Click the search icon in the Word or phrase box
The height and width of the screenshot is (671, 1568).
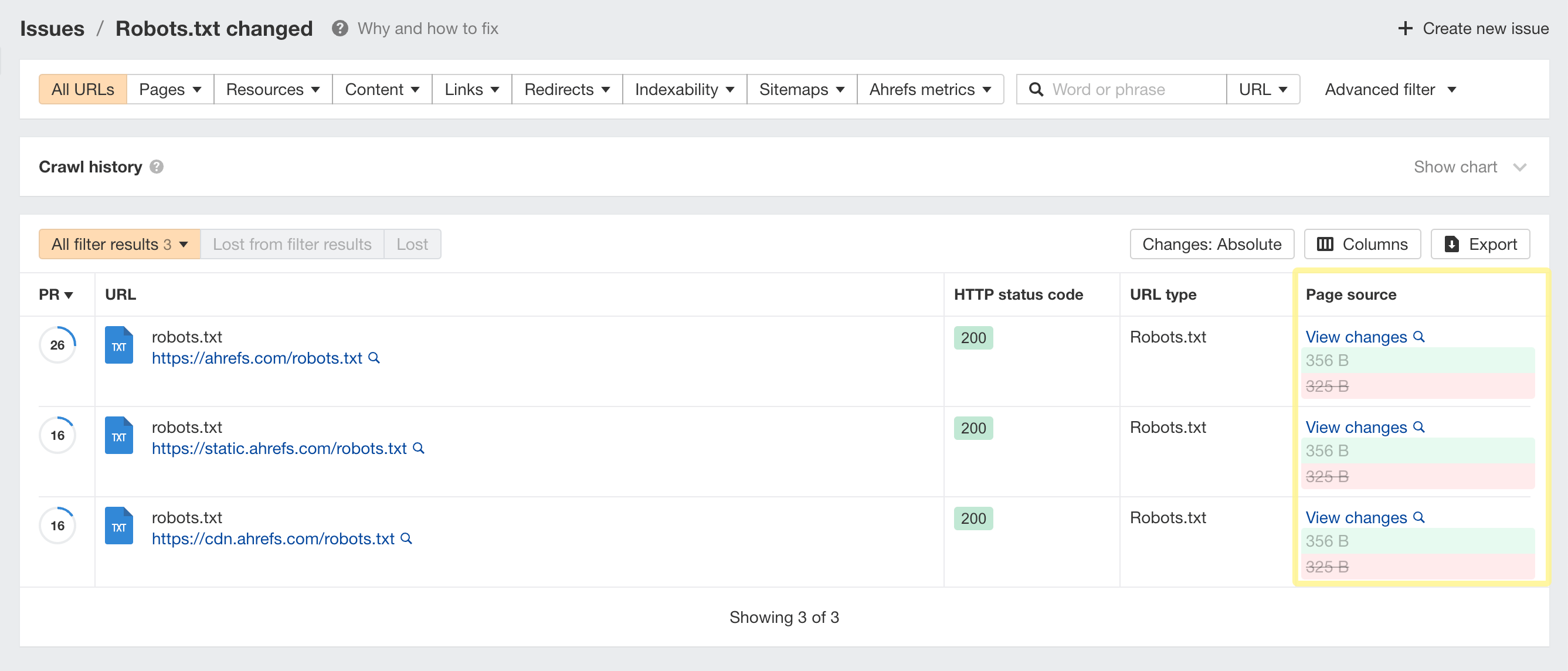click(1037, 89)
